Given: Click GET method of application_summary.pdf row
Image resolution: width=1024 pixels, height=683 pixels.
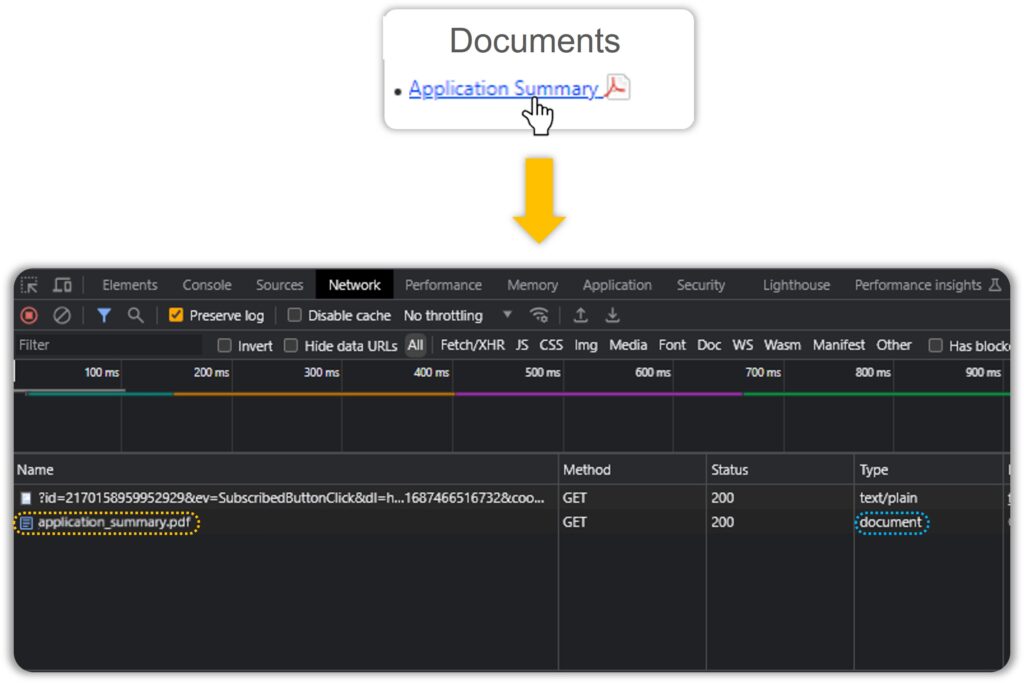Looking at the screenshot, I should [575, 522].
